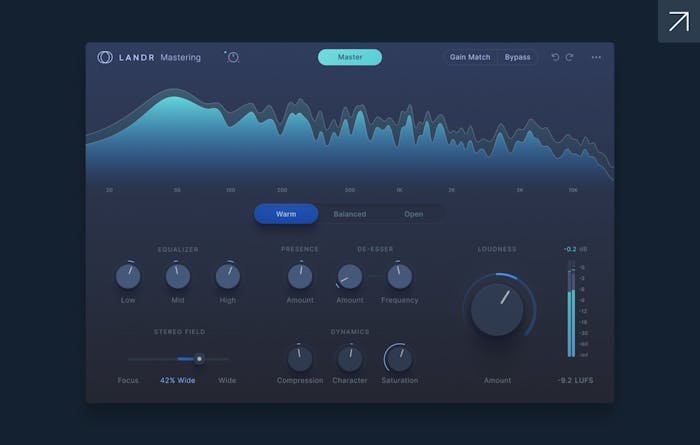This screenshot has height=445, width=700.
Task: Toggle the Bypass button
Action: click(518, 57)
